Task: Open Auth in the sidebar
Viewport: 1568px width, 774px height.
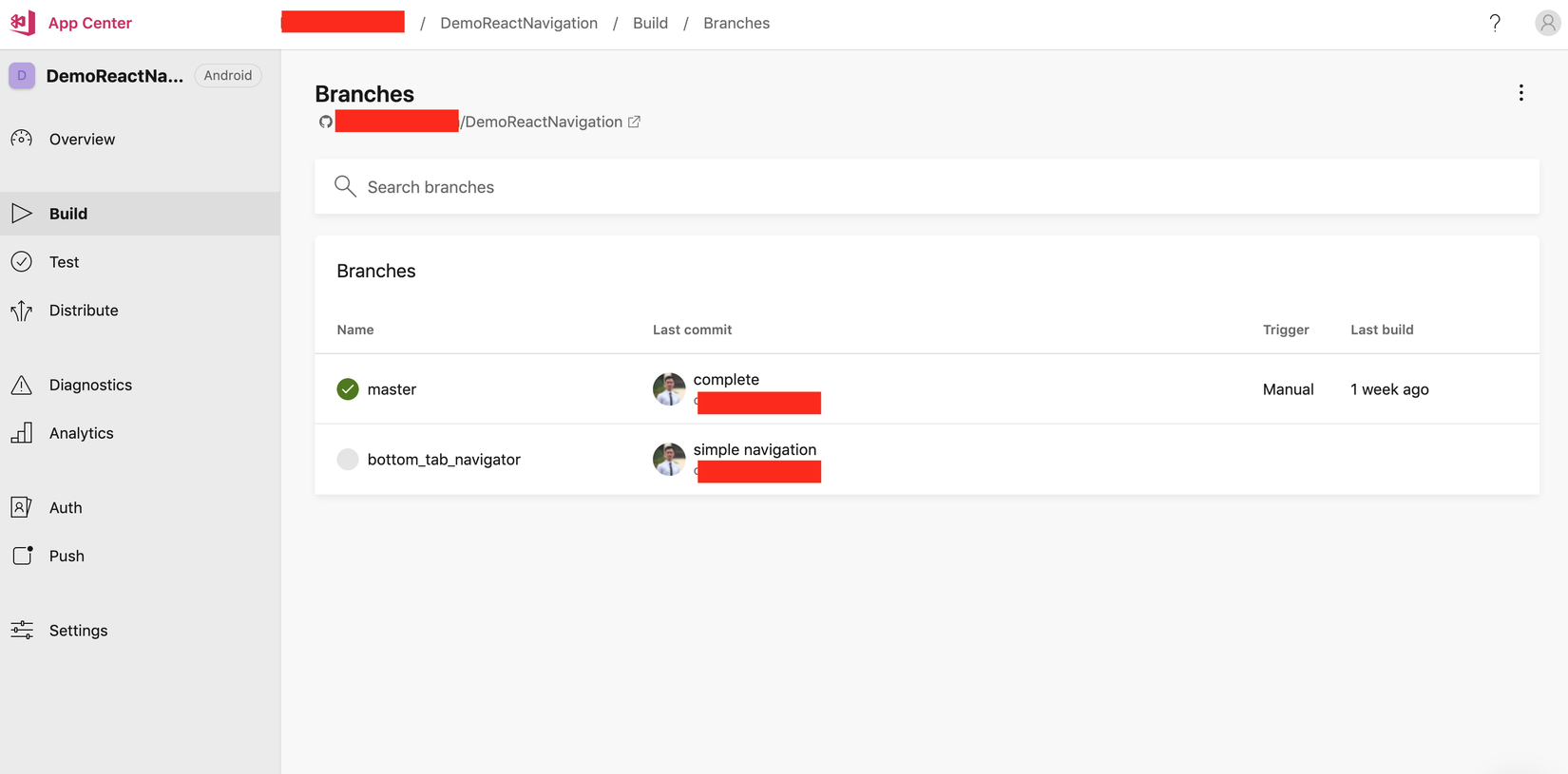Action: pos(140,507)
